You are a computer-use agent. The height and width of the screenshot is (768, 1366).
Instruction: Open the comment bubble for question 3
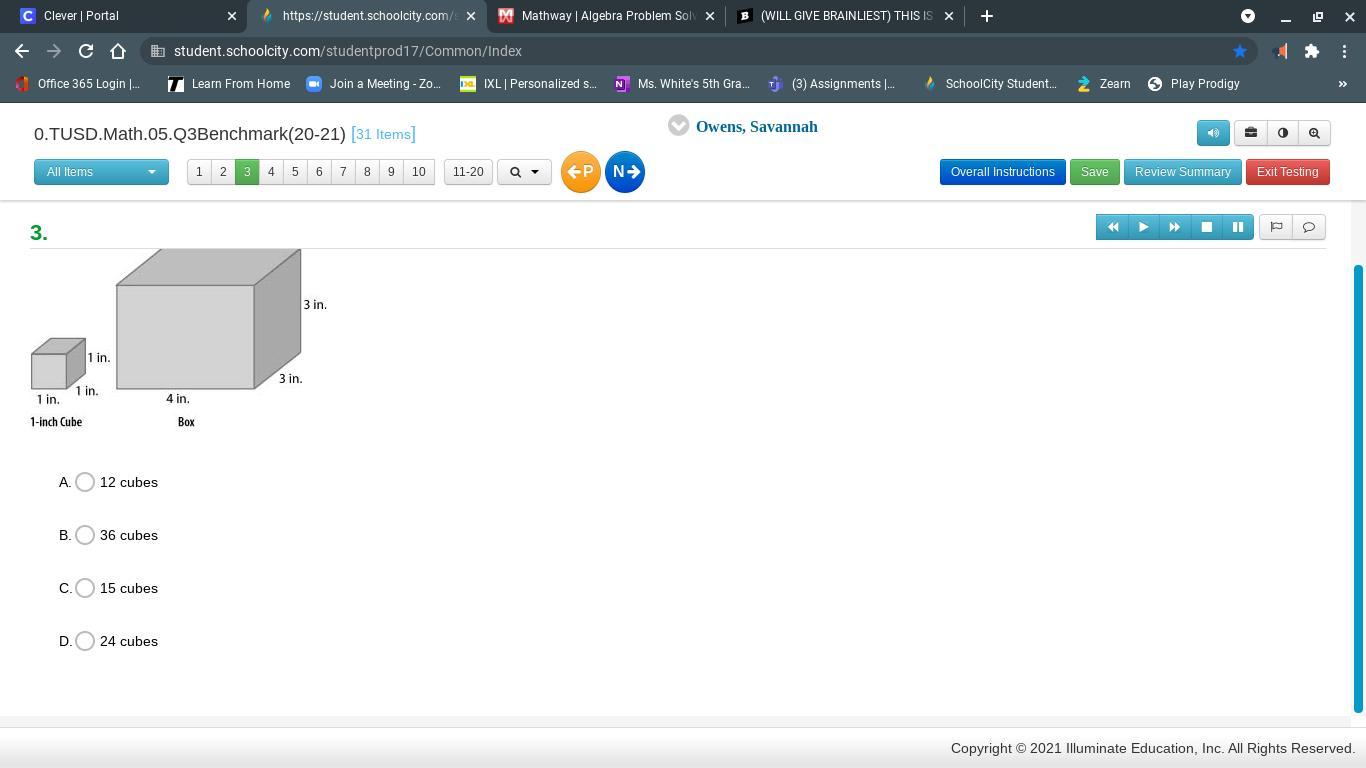coord(1309,227)
